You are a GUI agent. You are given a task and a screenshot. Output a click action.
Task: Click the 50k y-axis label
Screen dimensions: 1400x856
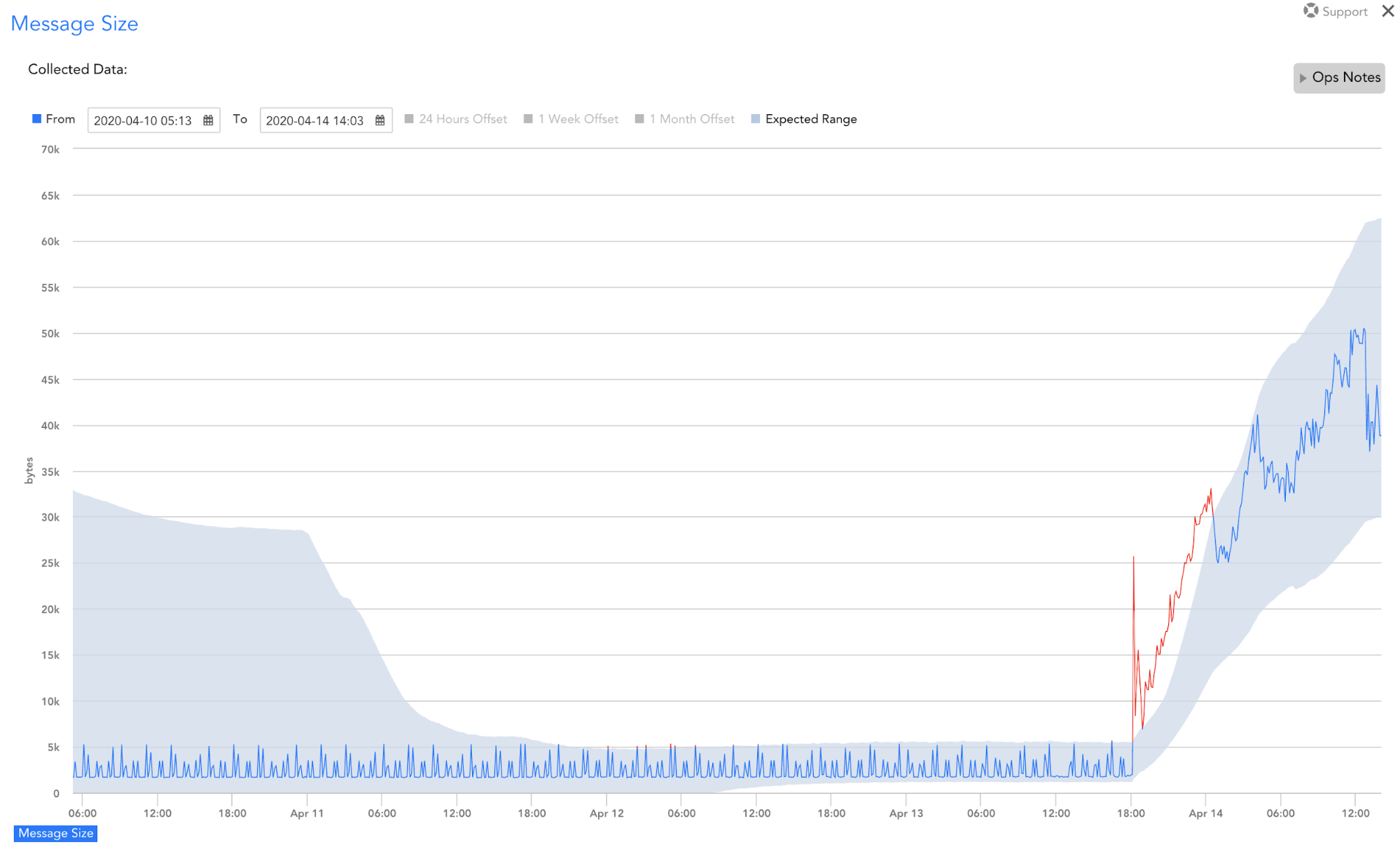[50, 333]
